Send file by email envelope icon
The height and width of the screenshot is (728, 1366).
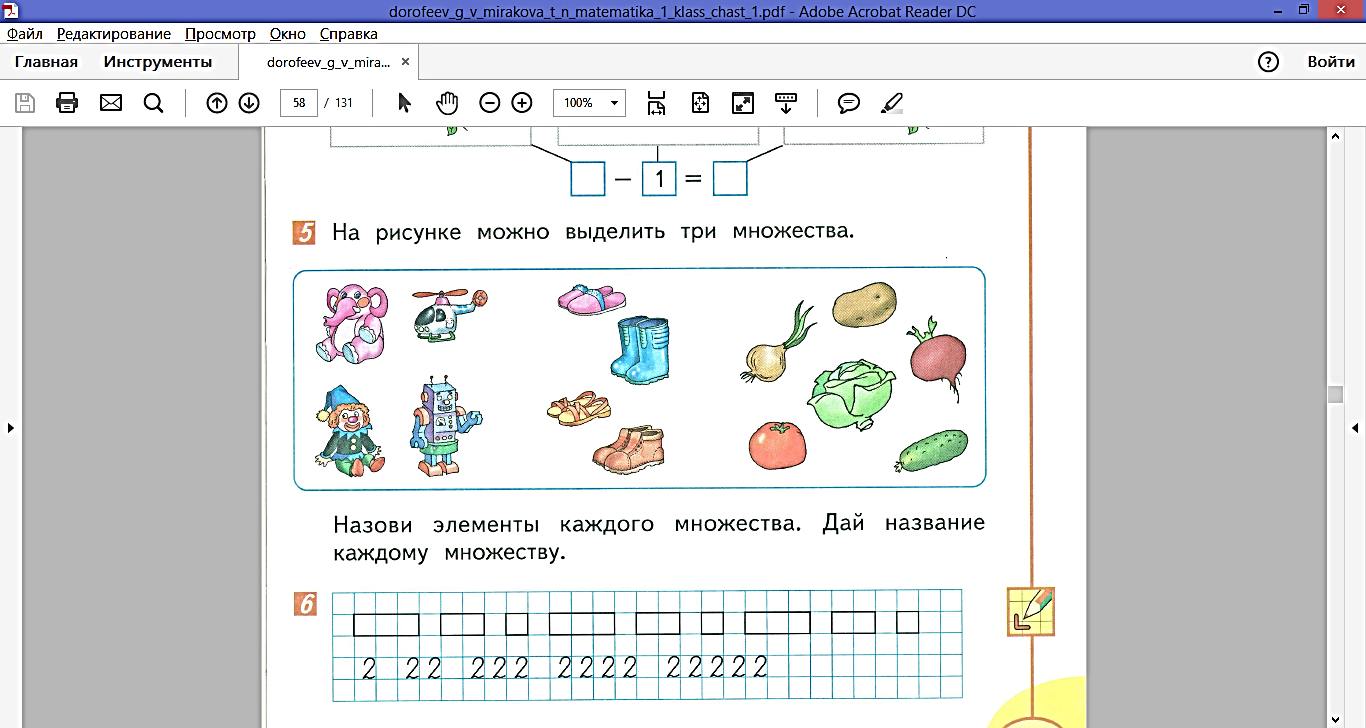(111, 103)
